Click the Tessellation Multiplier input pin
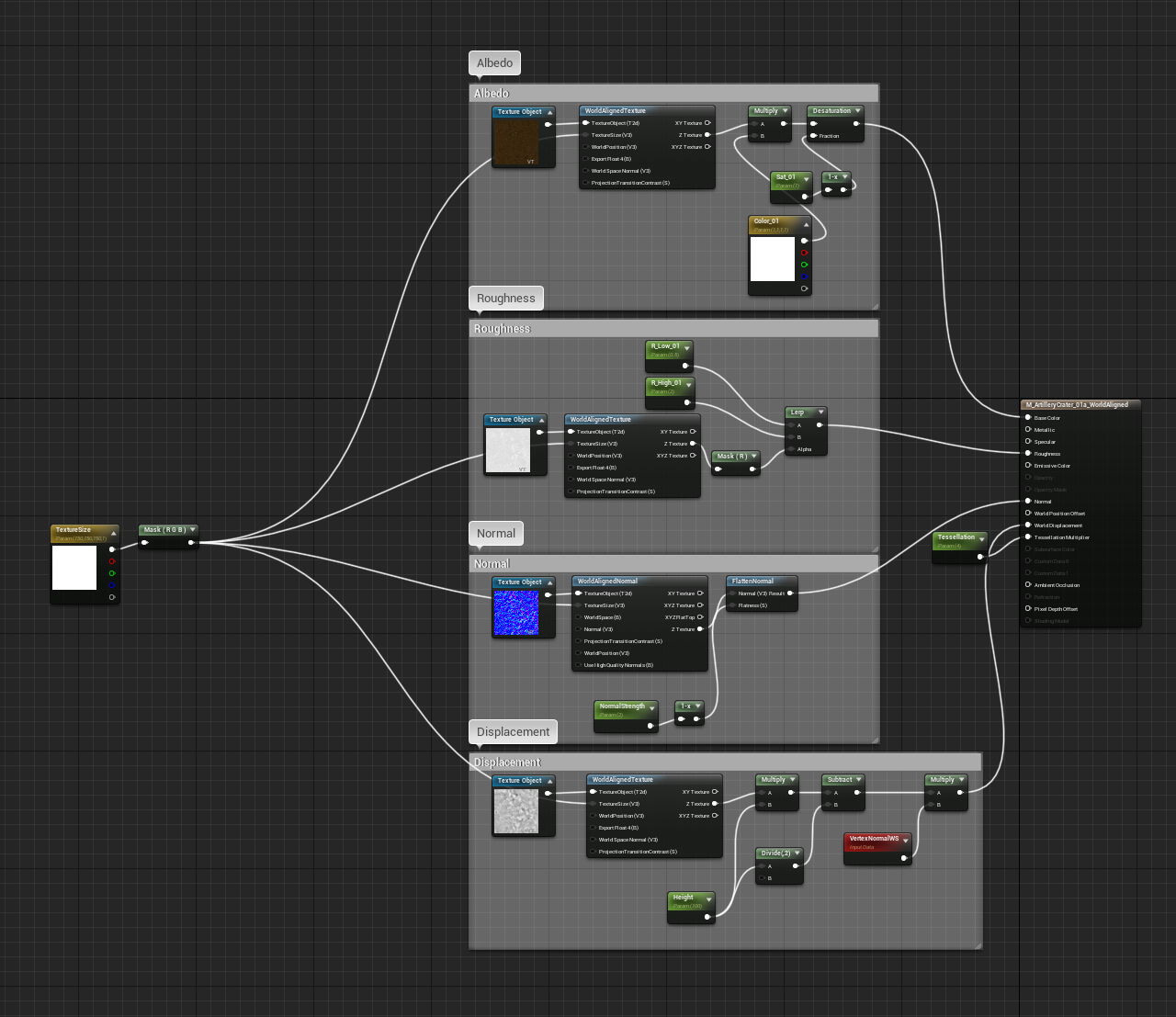 [1028, 537]
